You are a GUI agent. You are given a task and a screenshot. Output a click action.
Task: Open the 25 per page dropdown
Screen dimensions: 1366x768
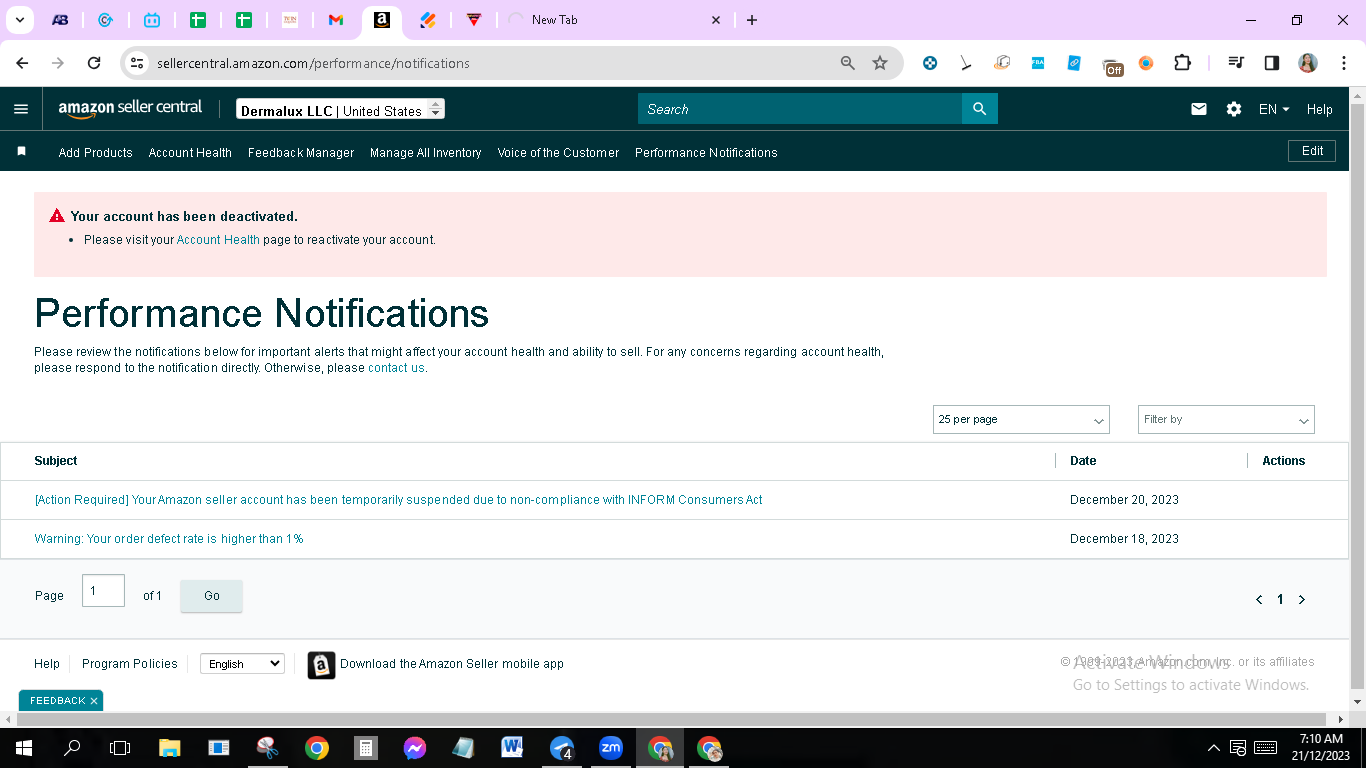click(x=1021, y=420)
